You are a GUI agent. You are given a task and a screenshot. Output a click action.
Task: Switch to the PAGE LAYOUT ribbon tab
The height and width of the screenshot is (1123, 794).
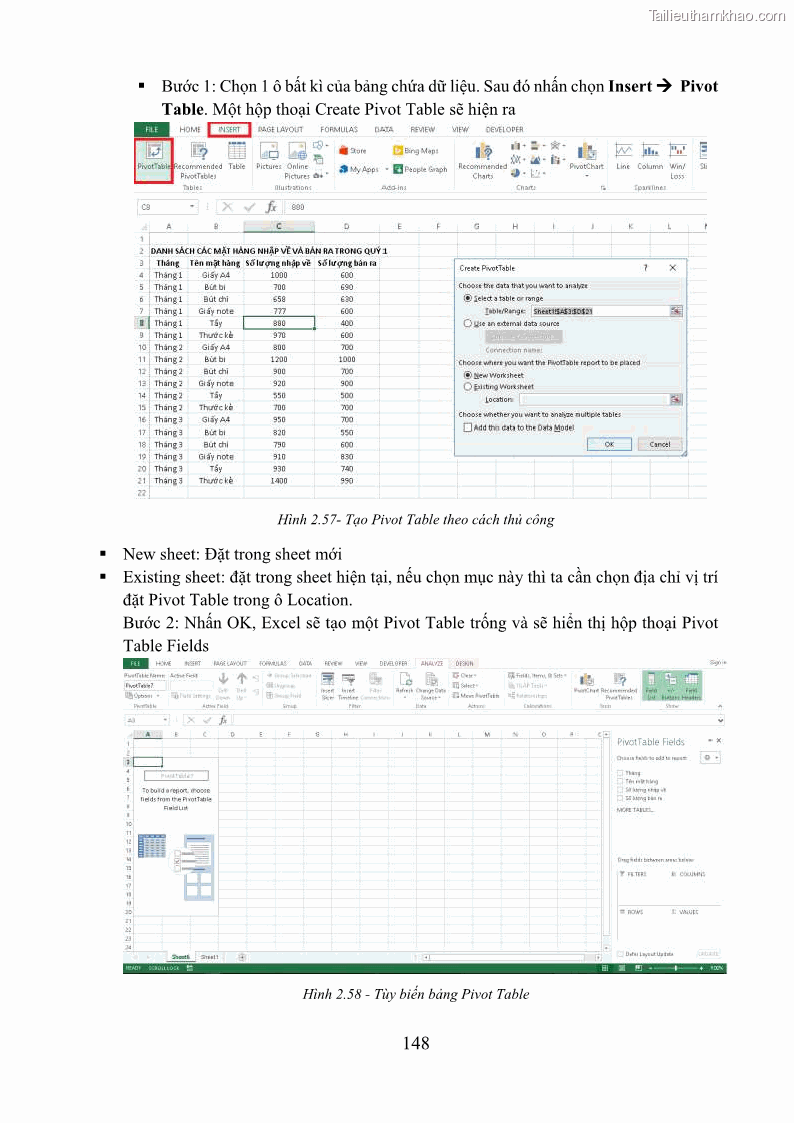tap(280, 130)
